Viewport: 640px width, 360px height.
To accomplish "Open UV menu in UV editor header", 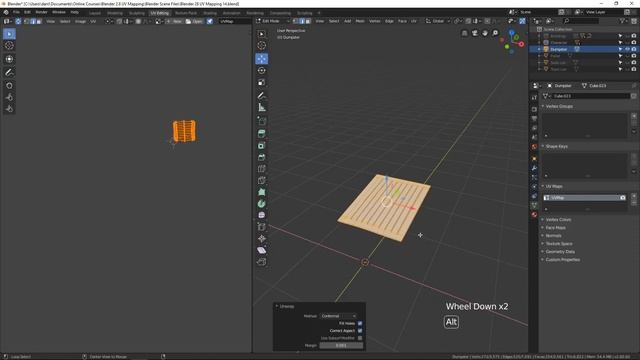I will pos(93,21).
